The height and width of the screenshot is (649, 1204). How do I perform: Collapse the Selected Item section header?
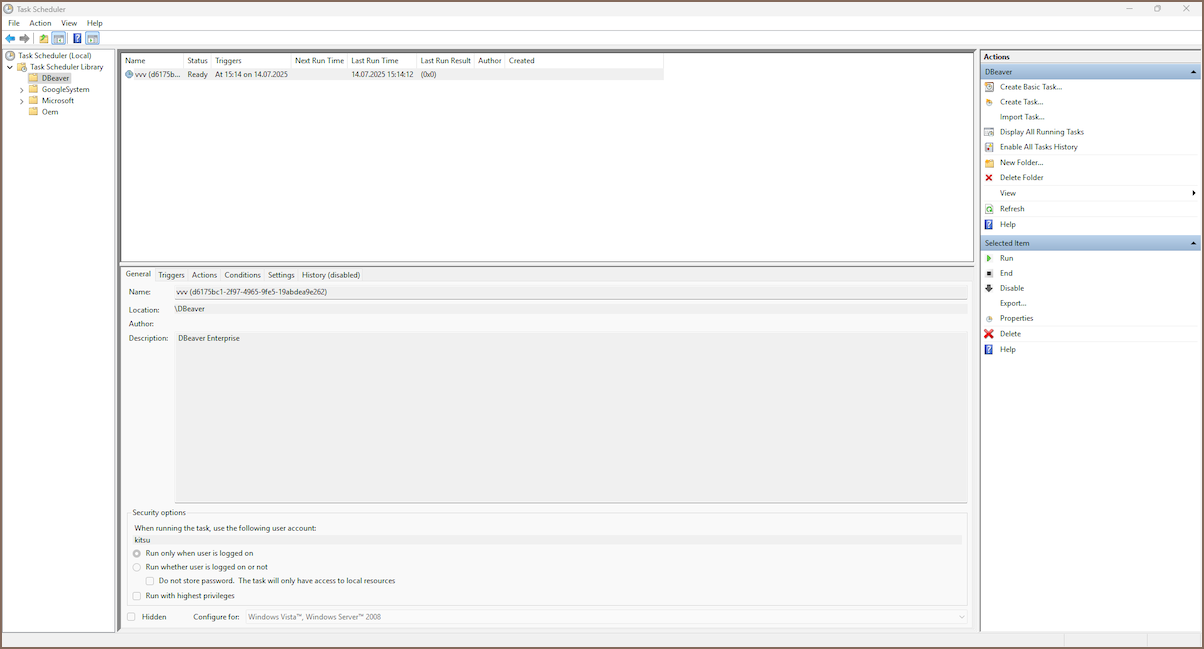point(1193,243)
